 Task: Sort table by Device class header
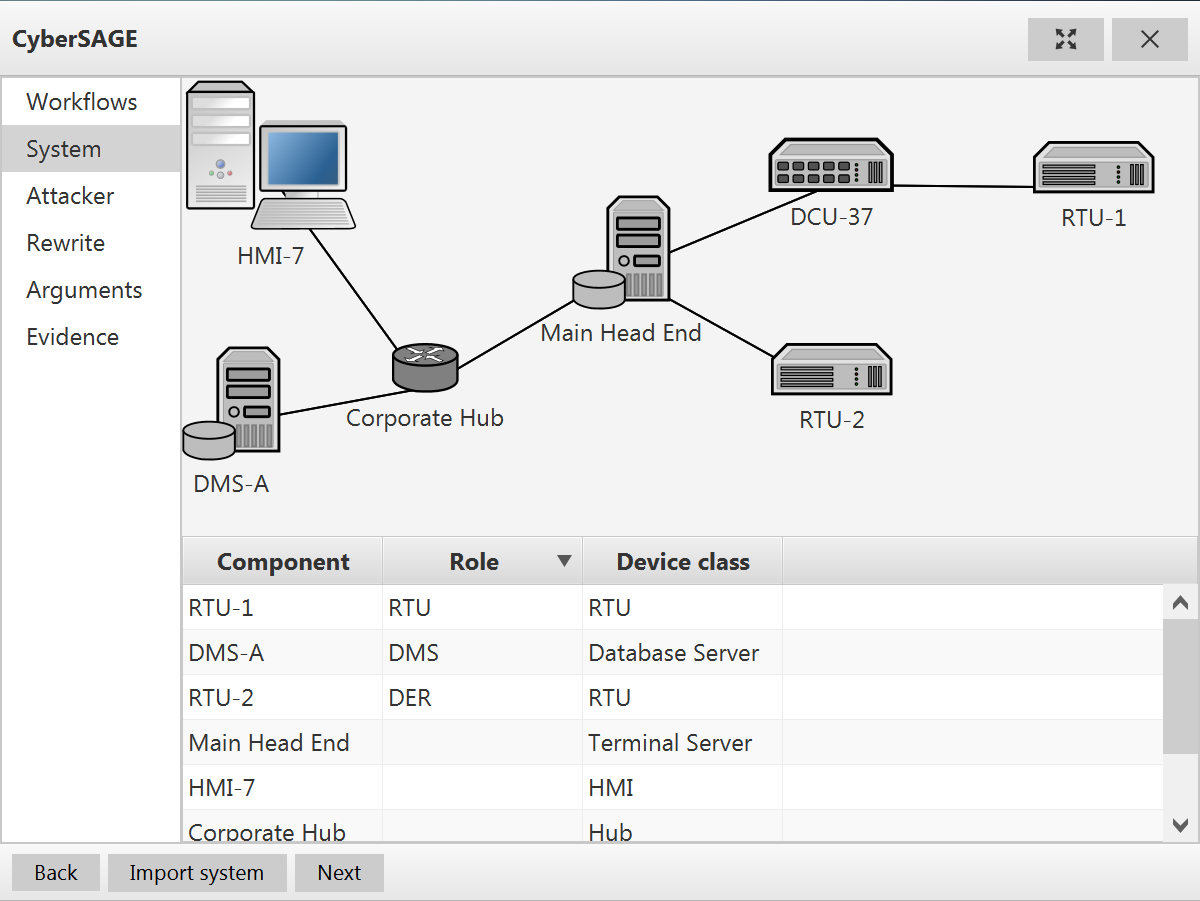point(683,562)
